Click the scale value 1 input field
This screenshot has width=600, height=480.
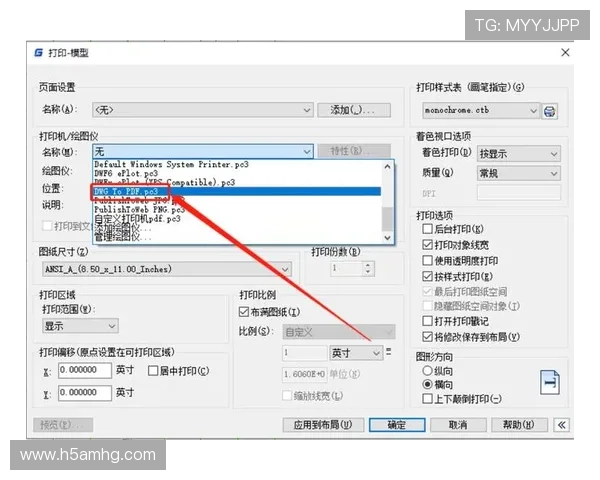click(305, 353)
